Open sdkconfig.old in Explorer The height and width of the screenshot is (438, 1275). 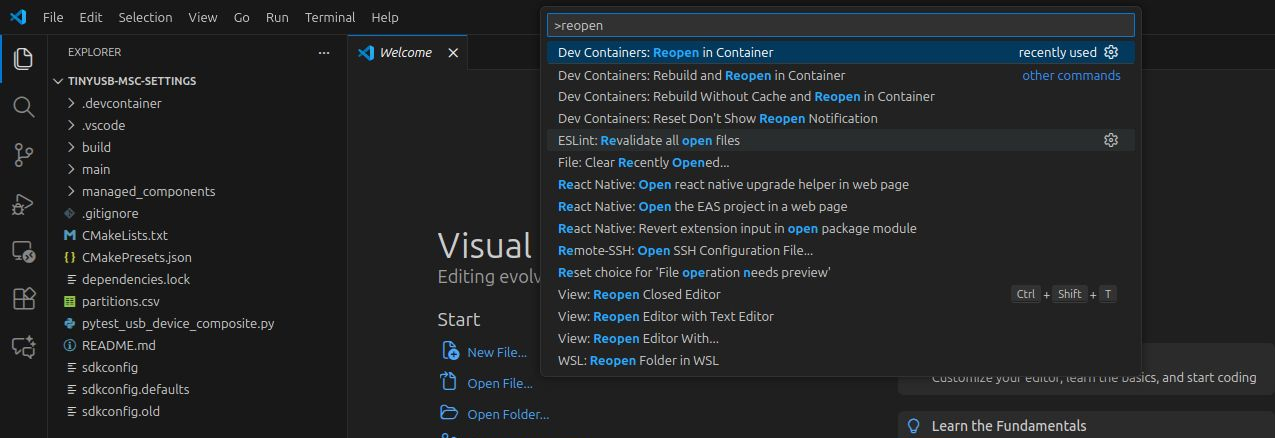[198, 411]
